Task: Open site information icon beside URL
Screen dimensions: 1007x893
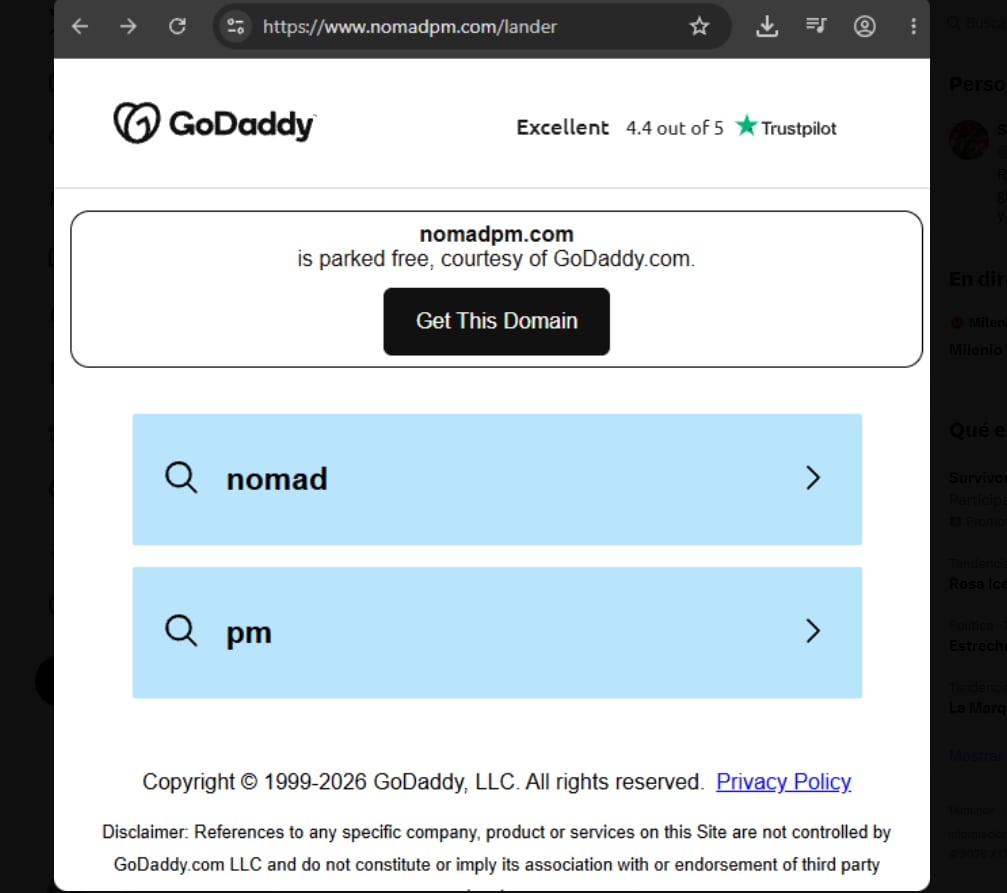Action: coord(235,26)
